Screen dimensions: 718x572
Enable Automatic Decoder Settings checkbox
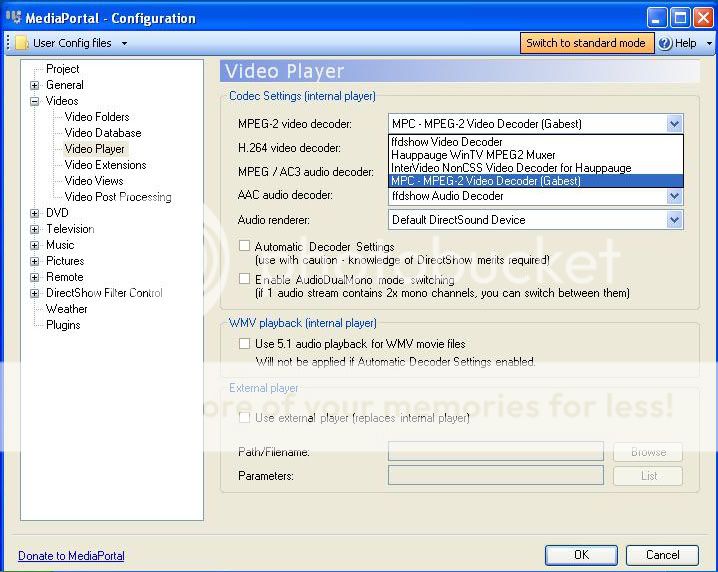[x=245, y=246]
